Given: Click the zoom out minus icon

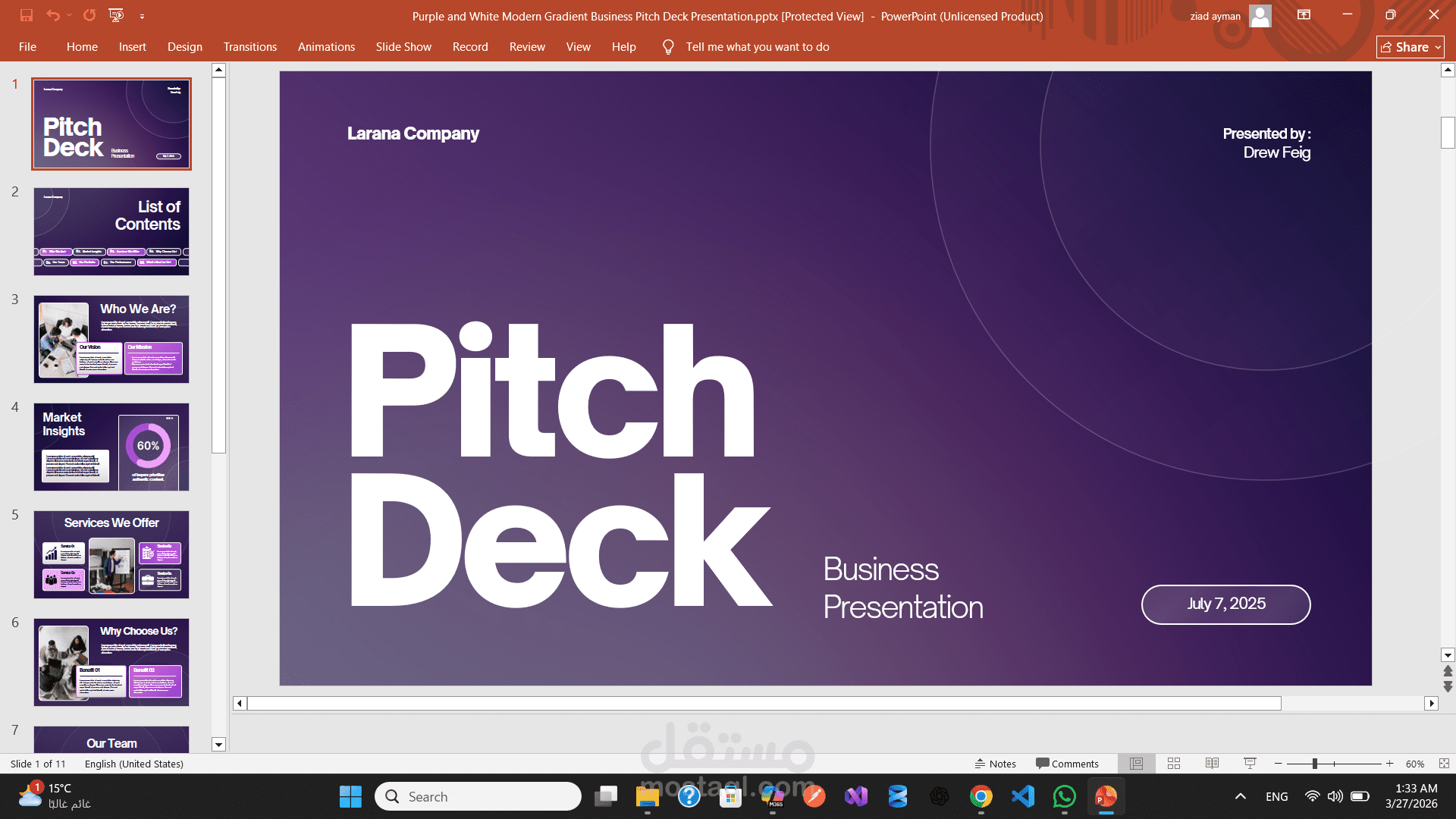Looking at the screenshot, I should 1279,764.
